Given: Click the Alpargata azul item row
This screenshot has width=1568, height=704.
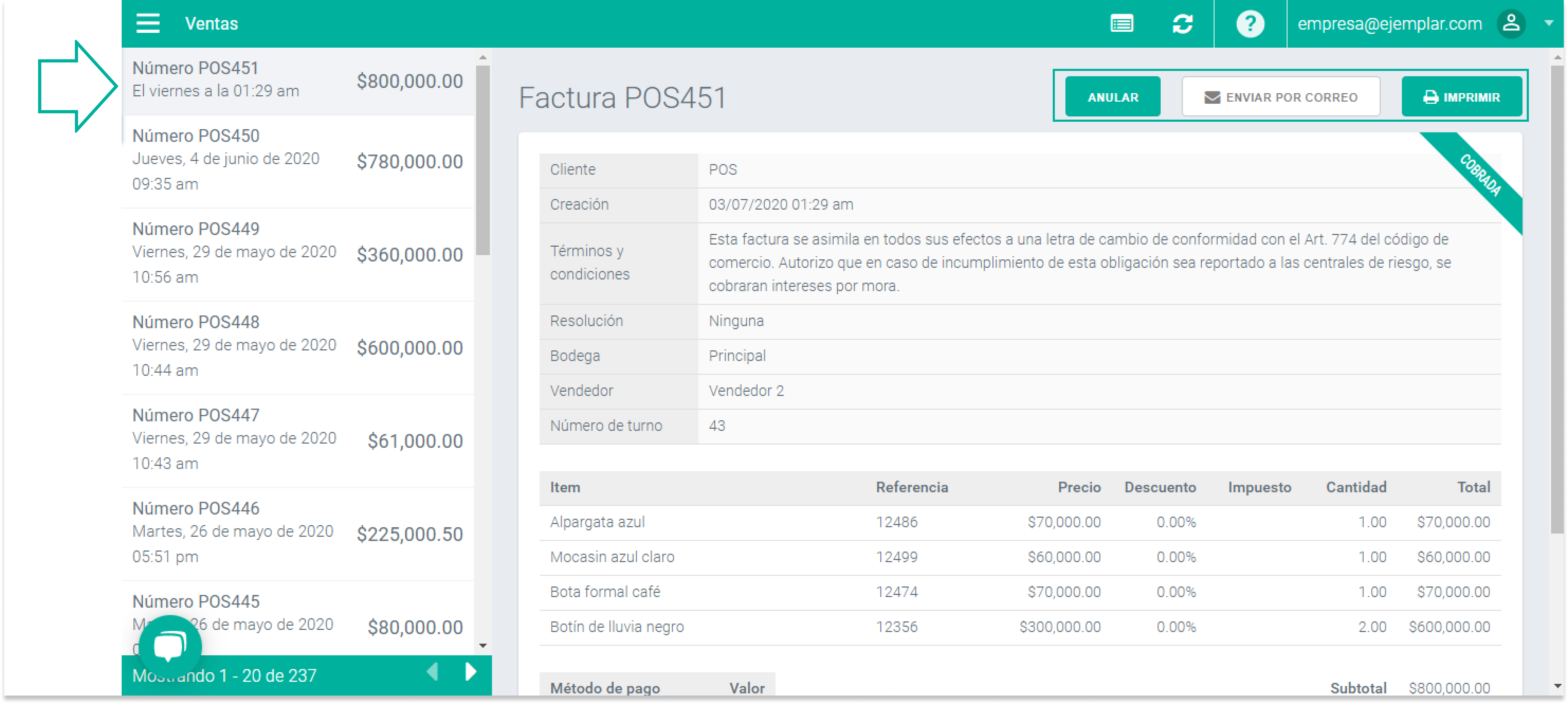Looking at the screenshot, I should [1020, 522].
